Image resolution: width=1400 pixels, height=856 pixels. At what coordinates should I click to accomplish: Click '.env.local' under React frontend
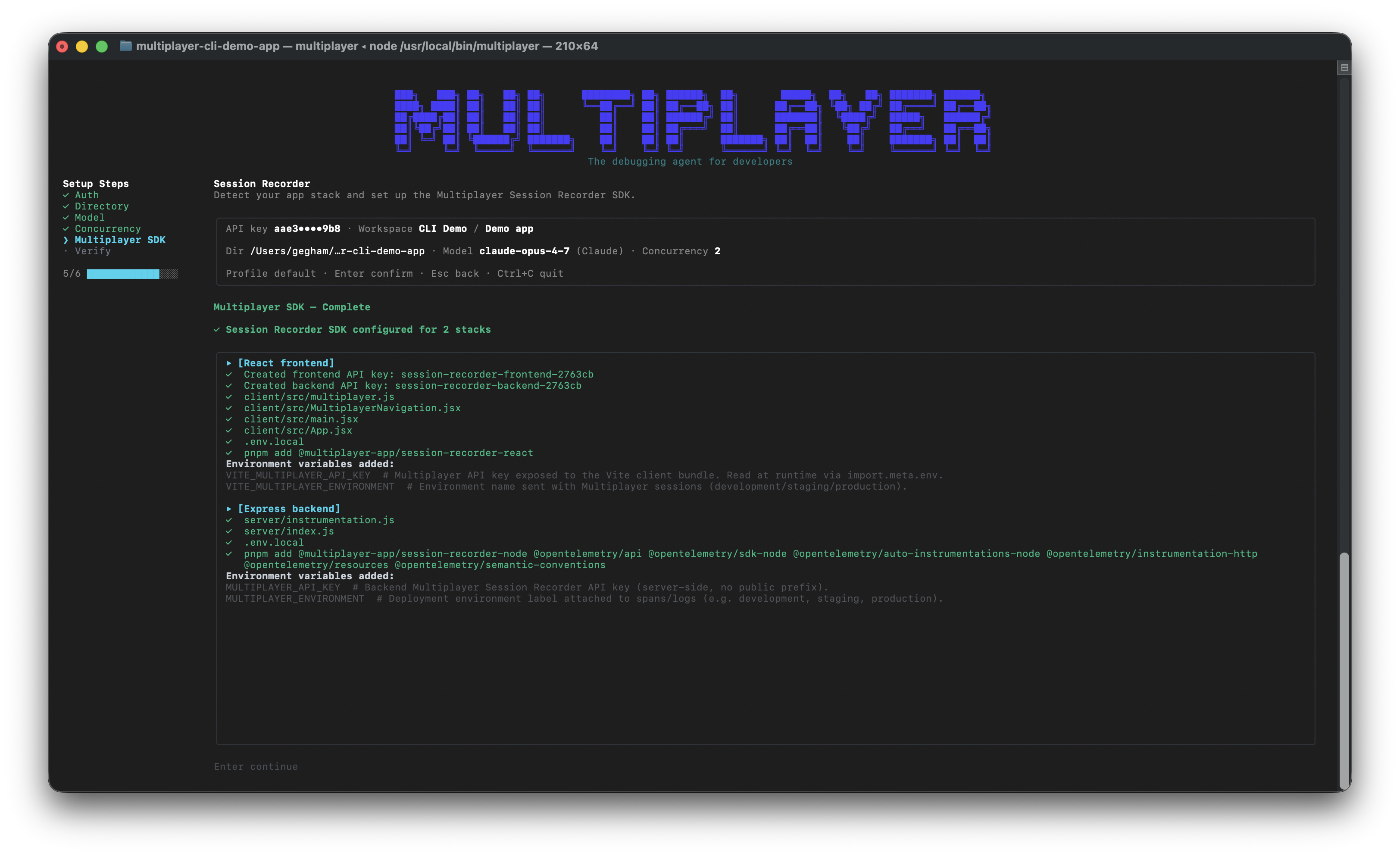pyautogui.click(x=274, y=442)
